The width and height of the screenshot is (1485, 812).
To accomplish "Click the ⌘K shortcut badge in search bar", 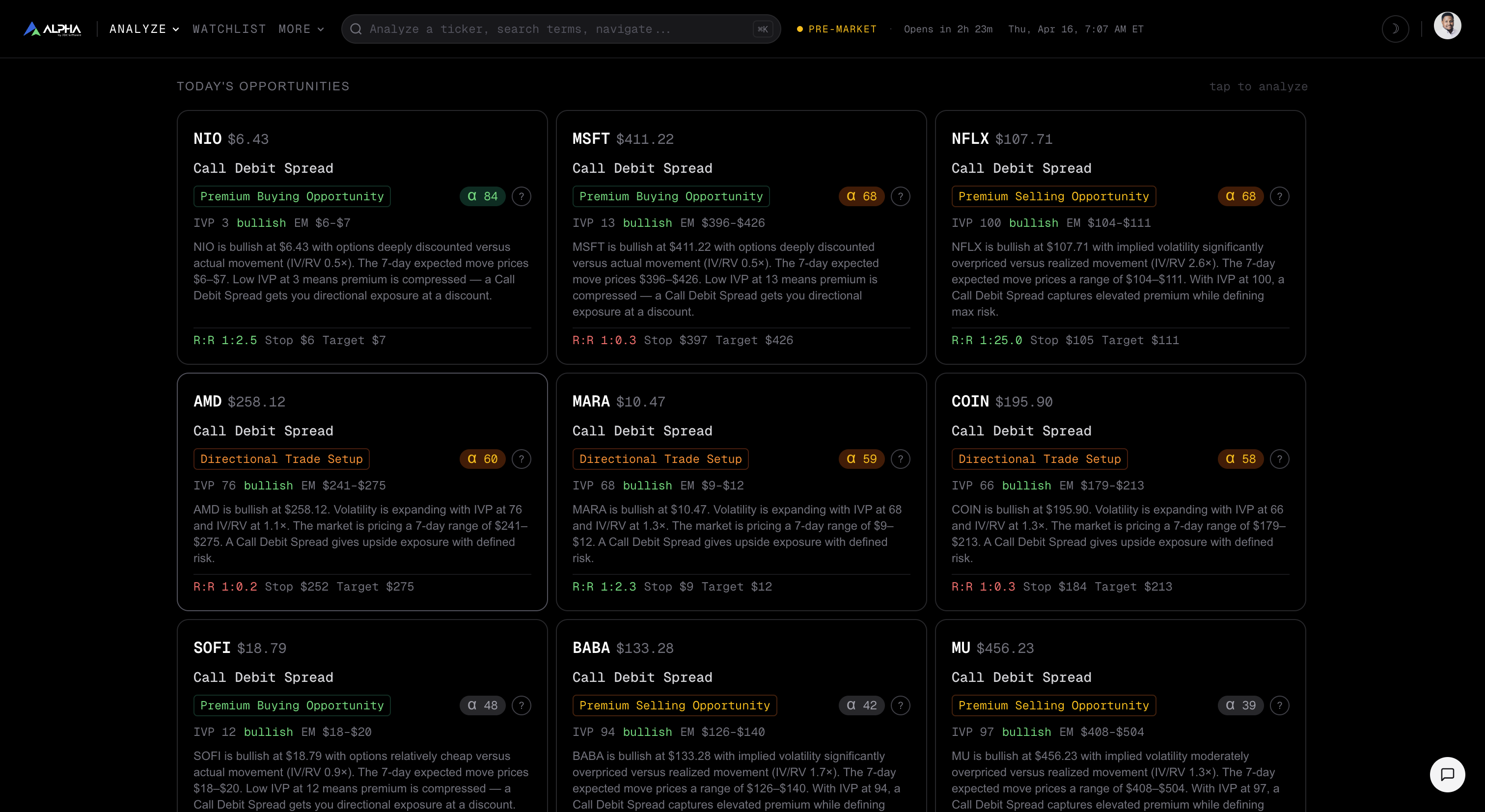I will 762,29.
